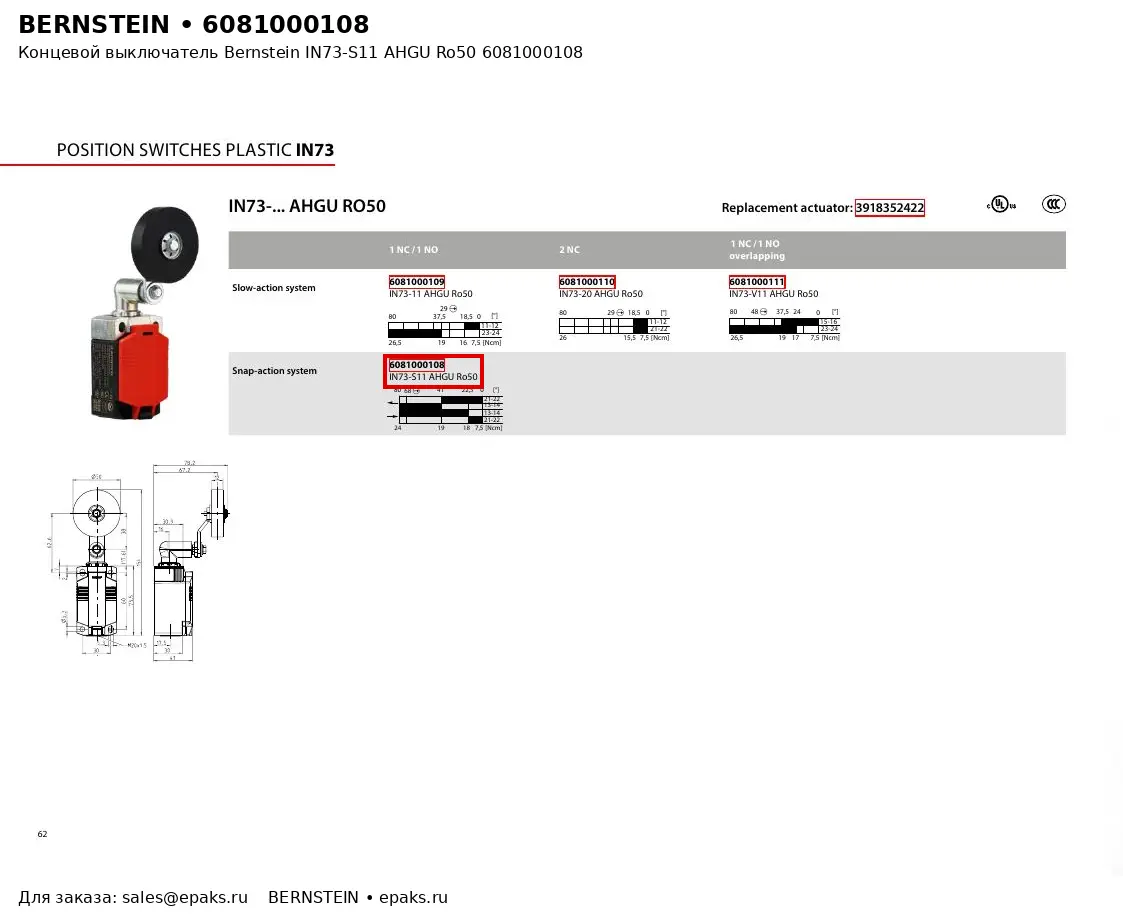Click the '1 NC / 1 NO' column header
This screenshot has width=1123, height=920.
[413, 250]
